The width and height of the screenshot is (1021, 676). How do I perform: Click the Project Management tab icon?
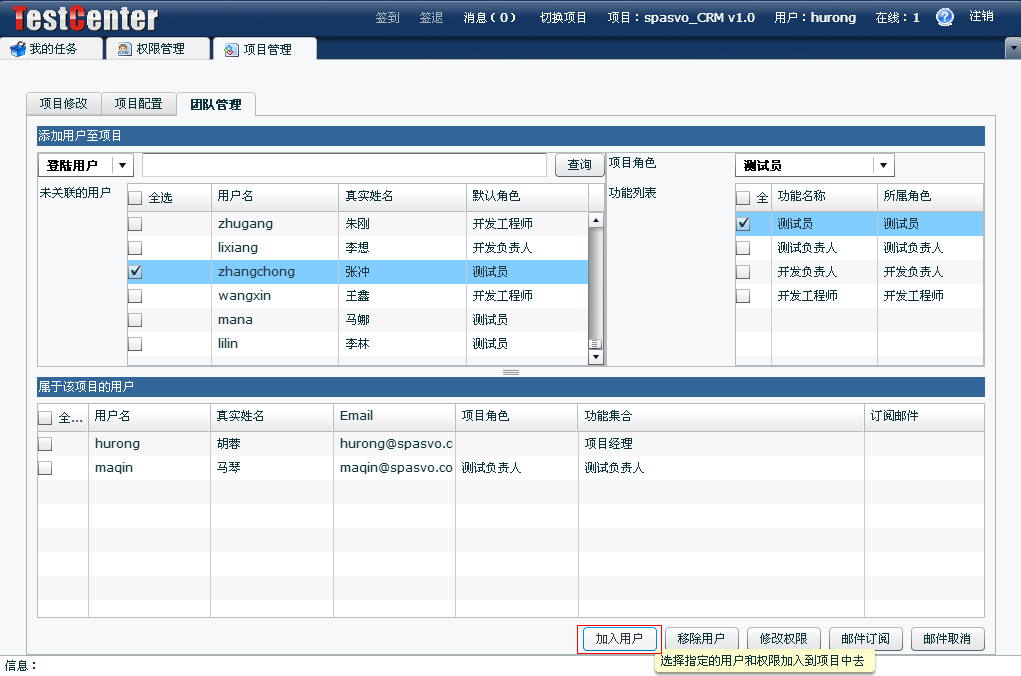click(232, 50)
